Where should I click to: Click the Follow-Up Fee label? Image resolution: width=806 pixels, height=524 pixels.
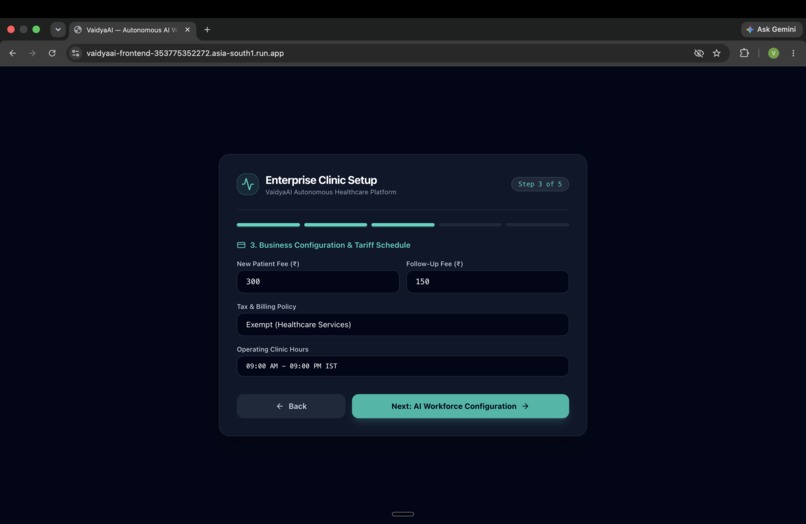point(434,264)
